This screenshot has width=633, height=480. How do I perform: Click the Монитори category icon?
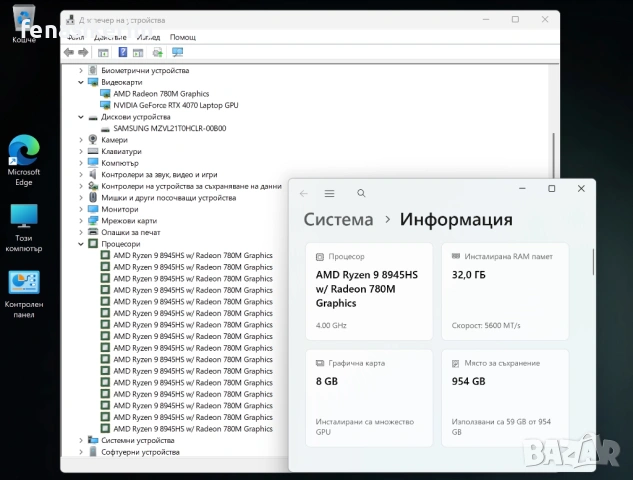point(93,209)
